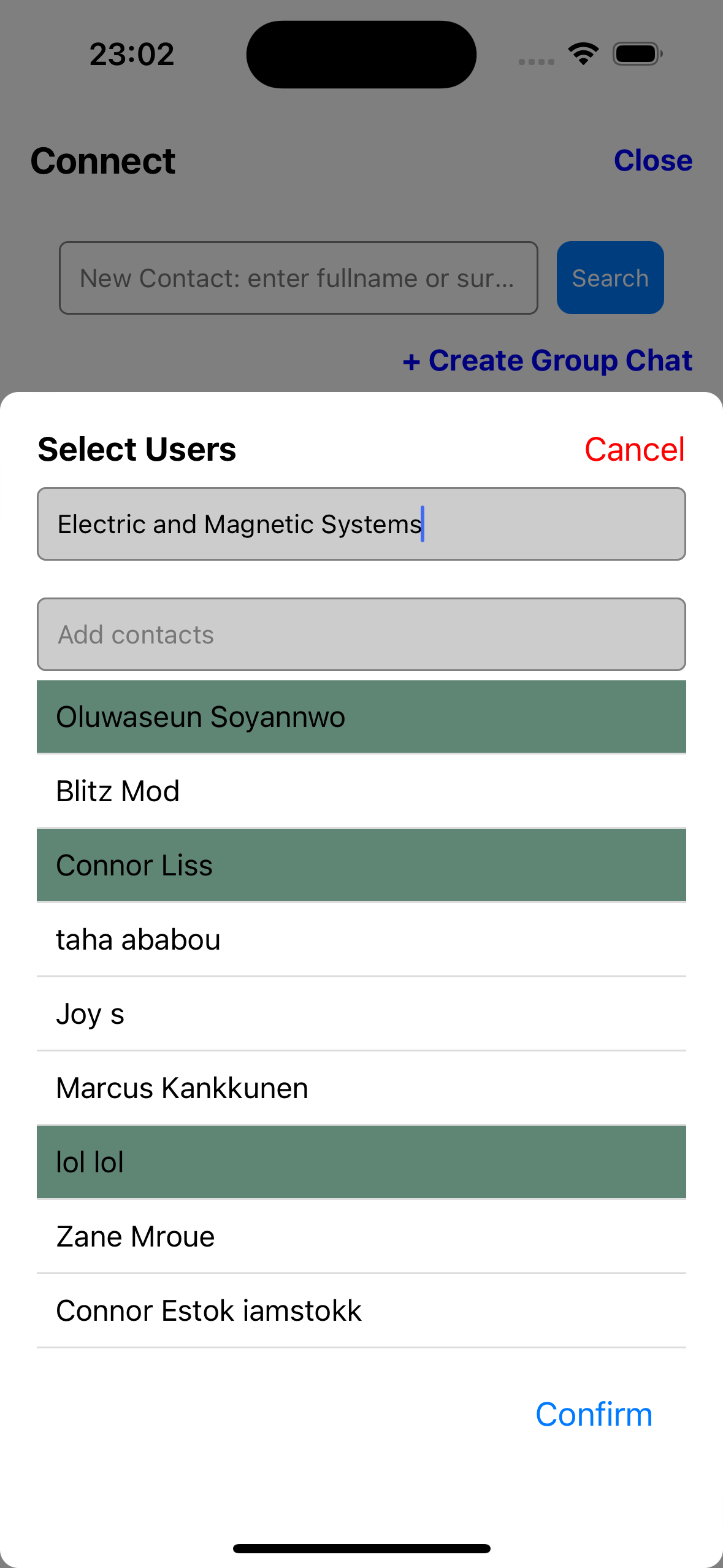Select Joy s in the user list

[361, 1013]
